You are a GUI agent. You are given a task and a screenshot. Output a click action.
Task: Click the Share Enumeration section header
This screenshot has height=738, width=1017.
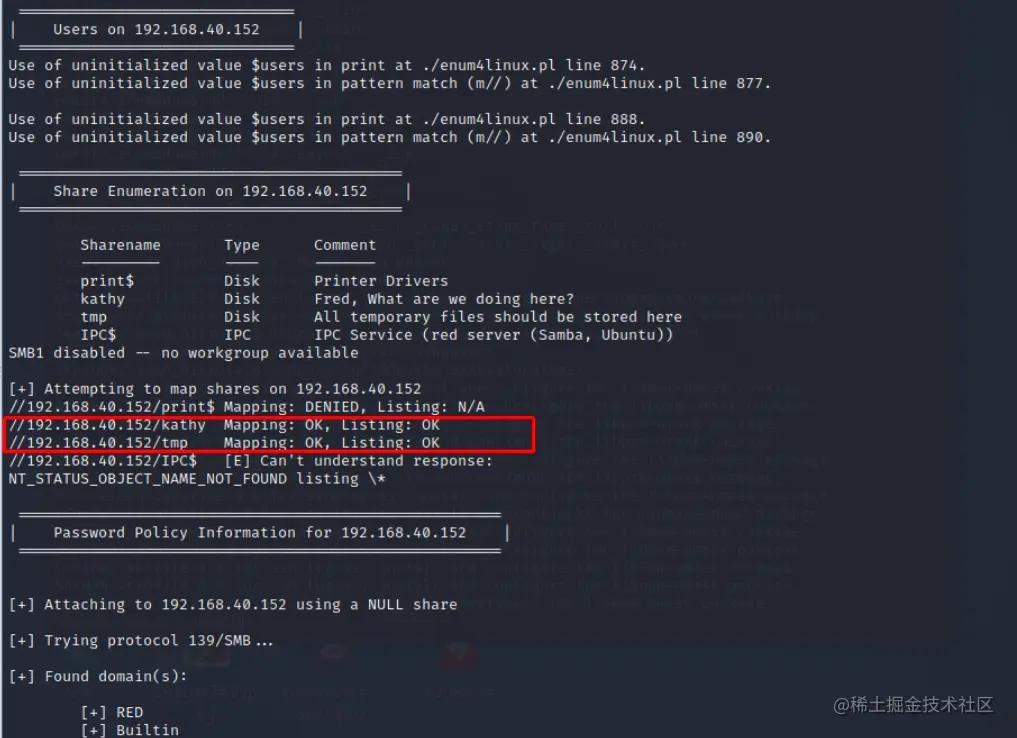[210, 191]
